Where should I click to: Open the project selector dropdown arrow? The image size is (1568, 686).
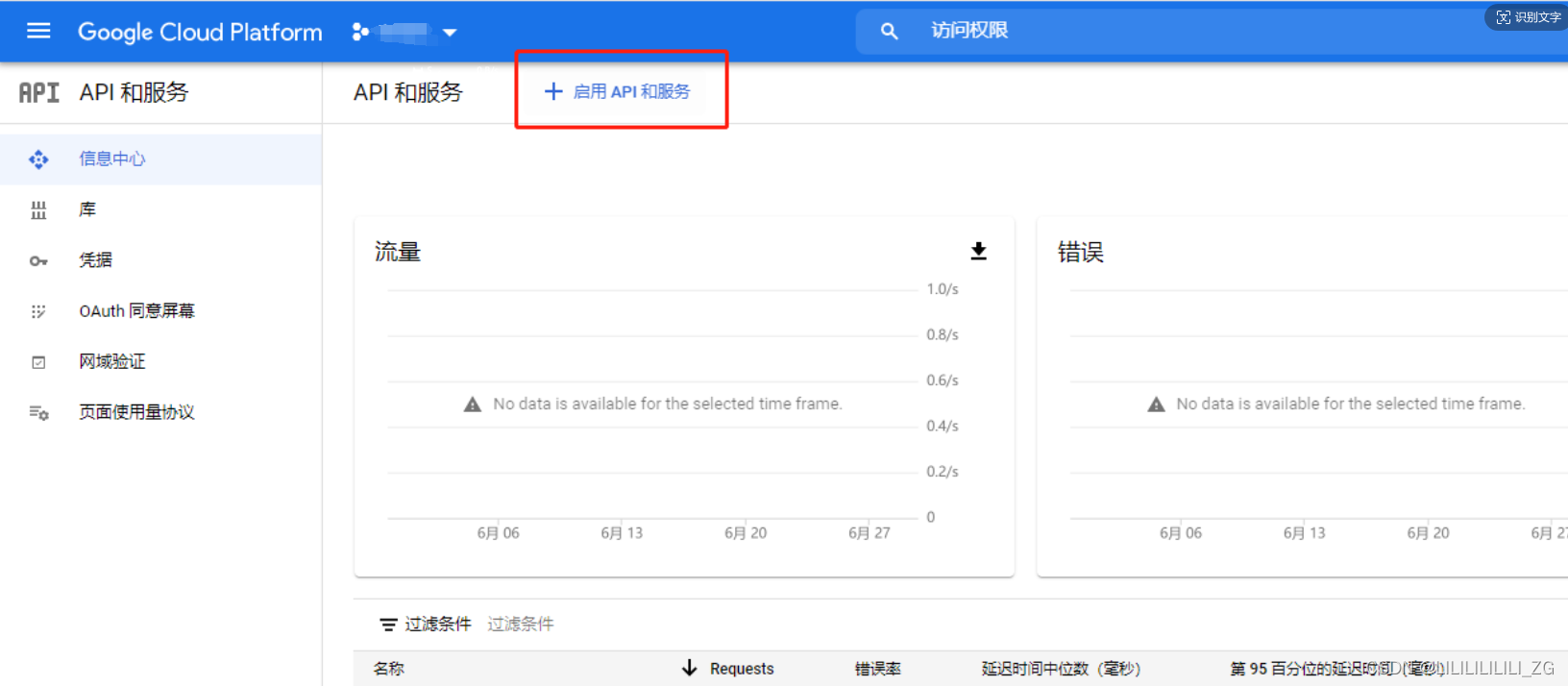(450, 33)
